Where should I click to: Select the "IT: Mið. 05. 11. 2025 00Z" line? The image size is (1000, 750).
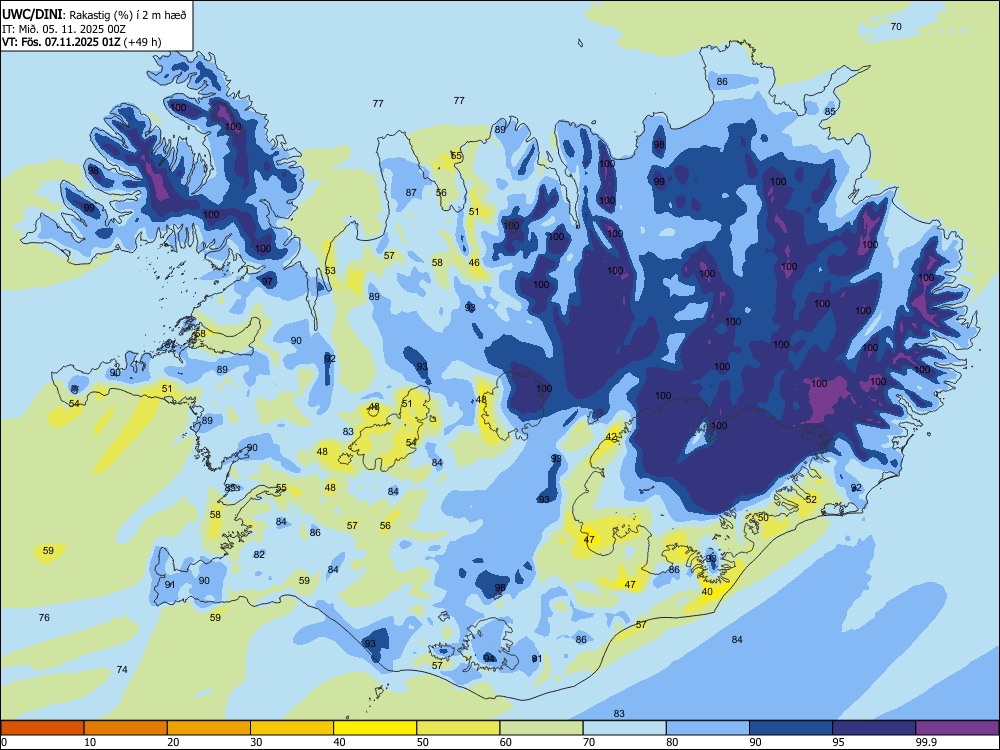pos(64,29)
